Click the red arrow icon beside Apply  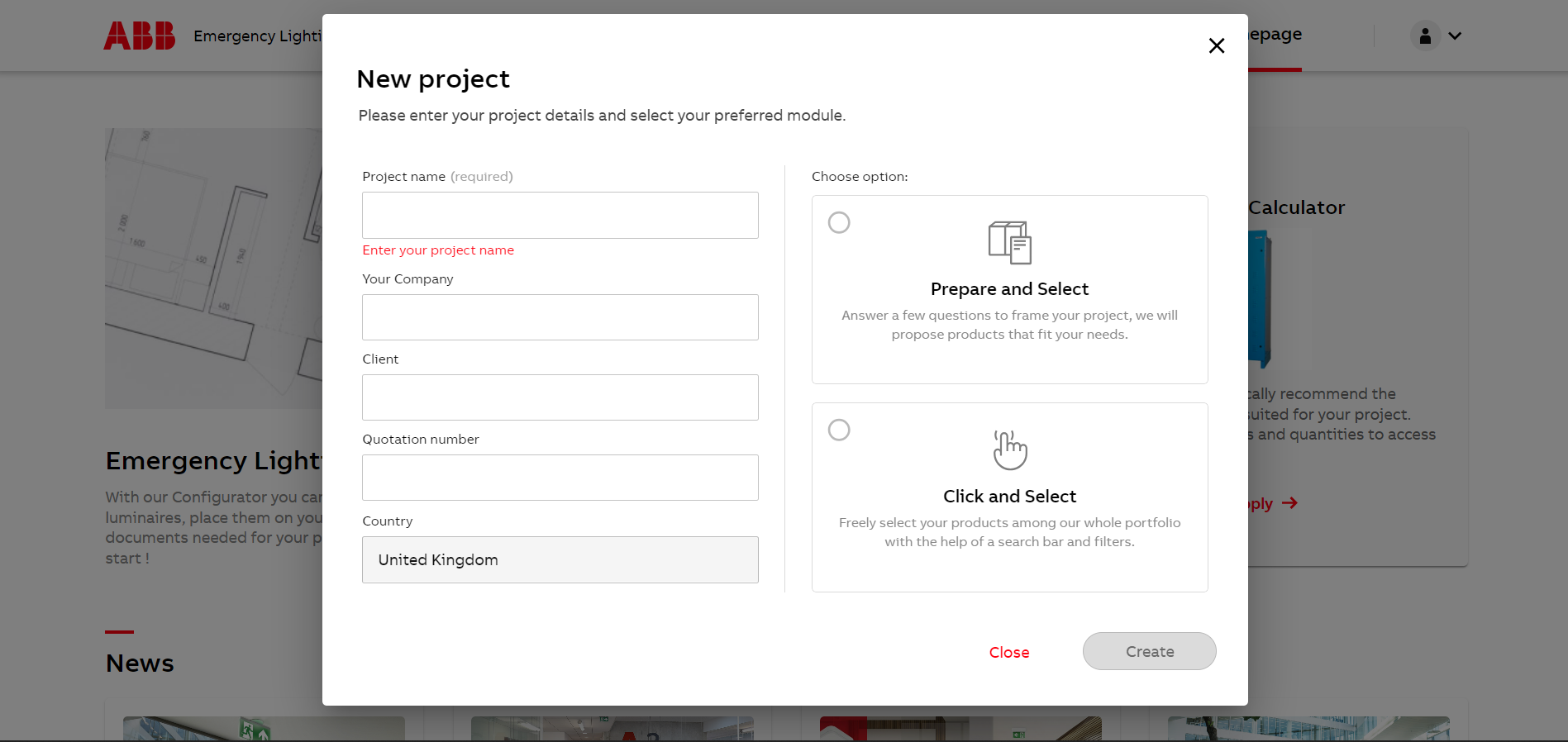click(x=1289, y=503)
